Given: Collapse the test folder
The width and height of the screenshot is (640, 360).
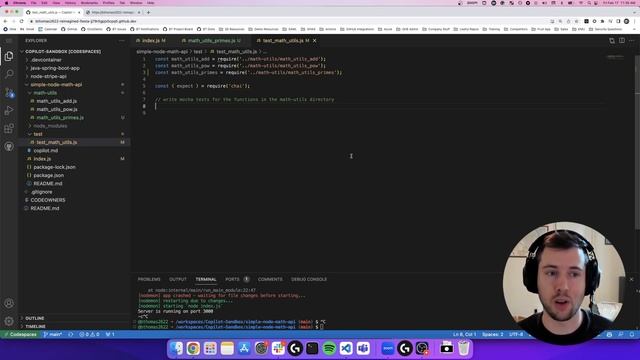Looking at the screenshot, I should [x=38, y=134].
